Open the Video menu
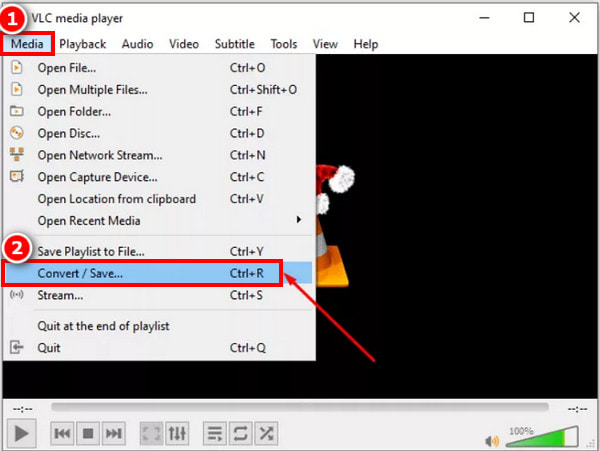This screenshot has width=600, height=451. [184, 44]
